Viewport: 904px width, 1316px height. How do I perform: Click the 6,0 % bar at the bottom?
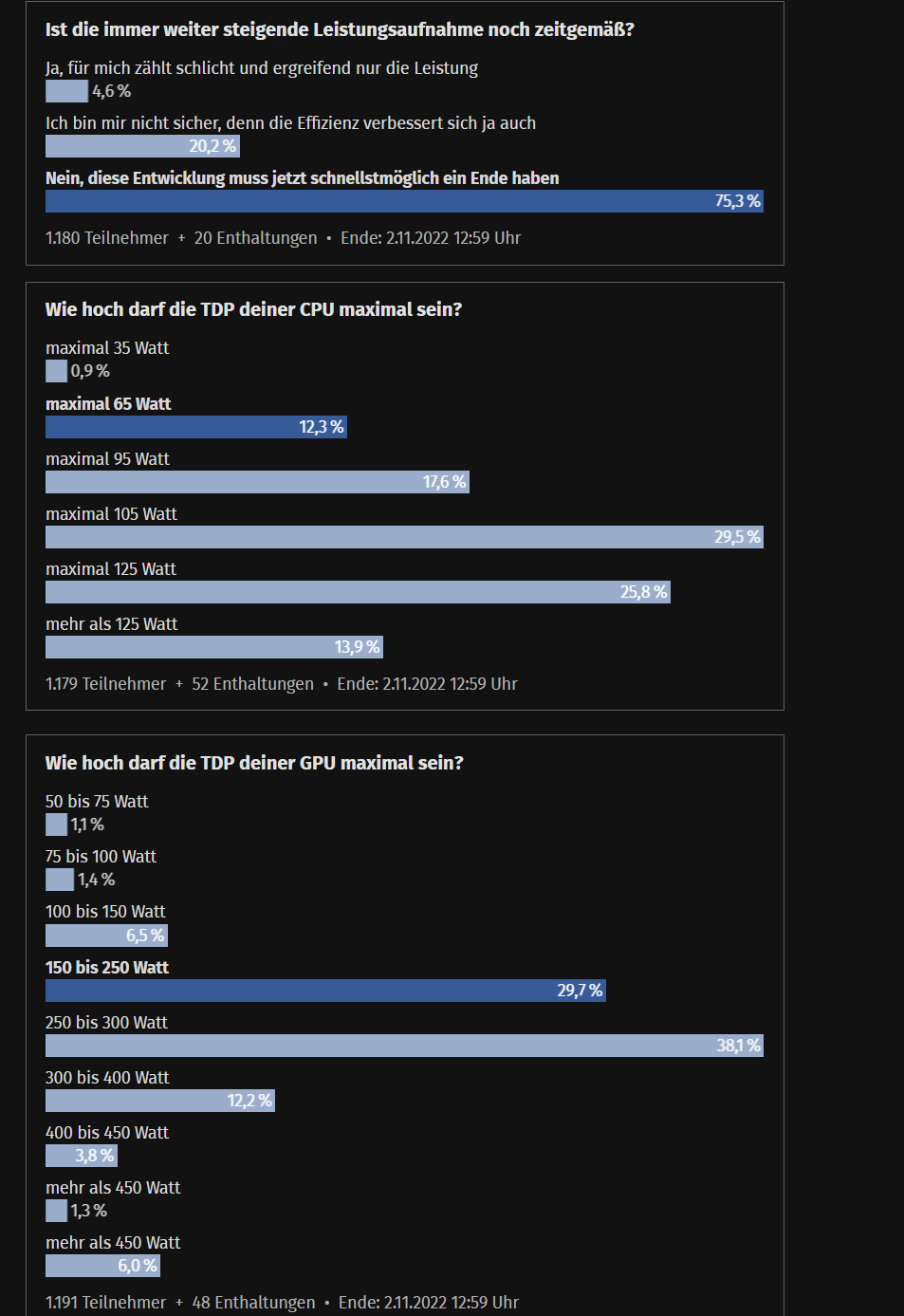click(102, 1266)
